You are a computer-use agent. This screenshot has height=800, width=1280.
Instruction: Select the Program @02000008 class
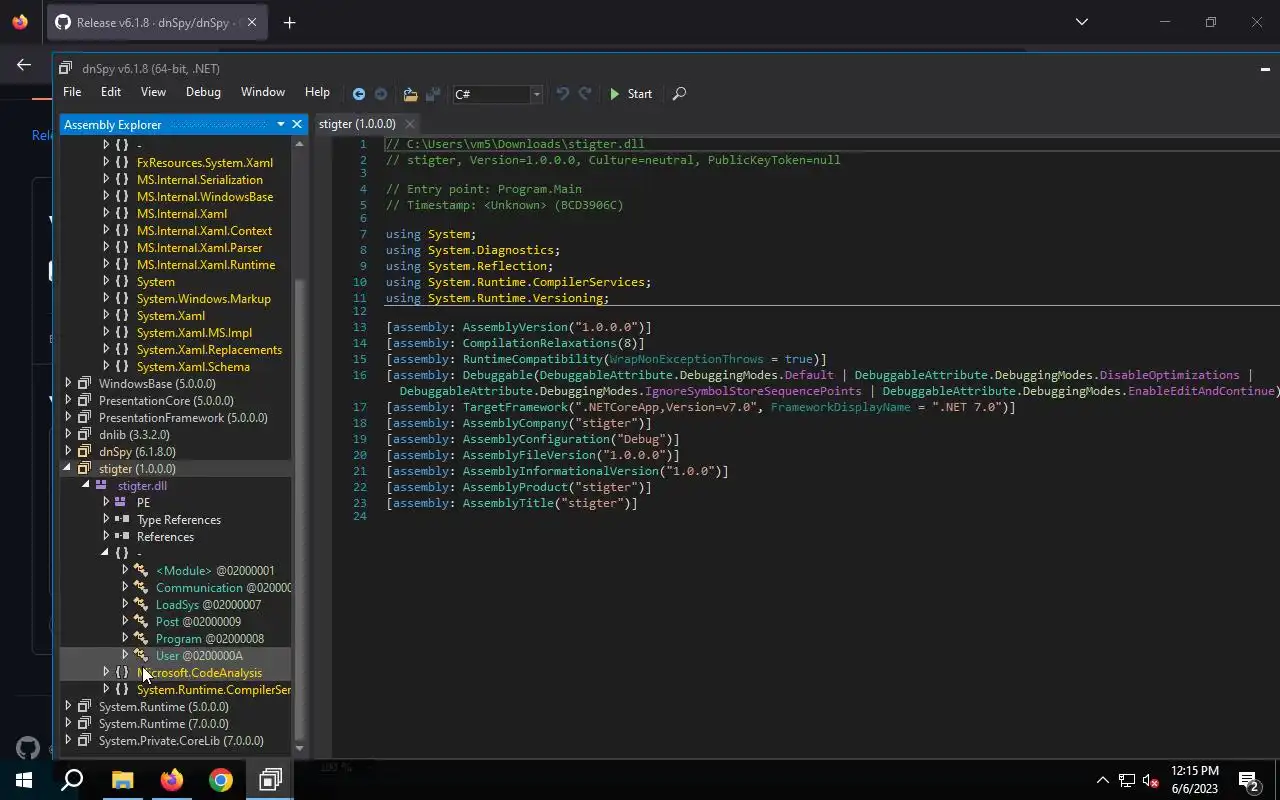pos(210,639)
